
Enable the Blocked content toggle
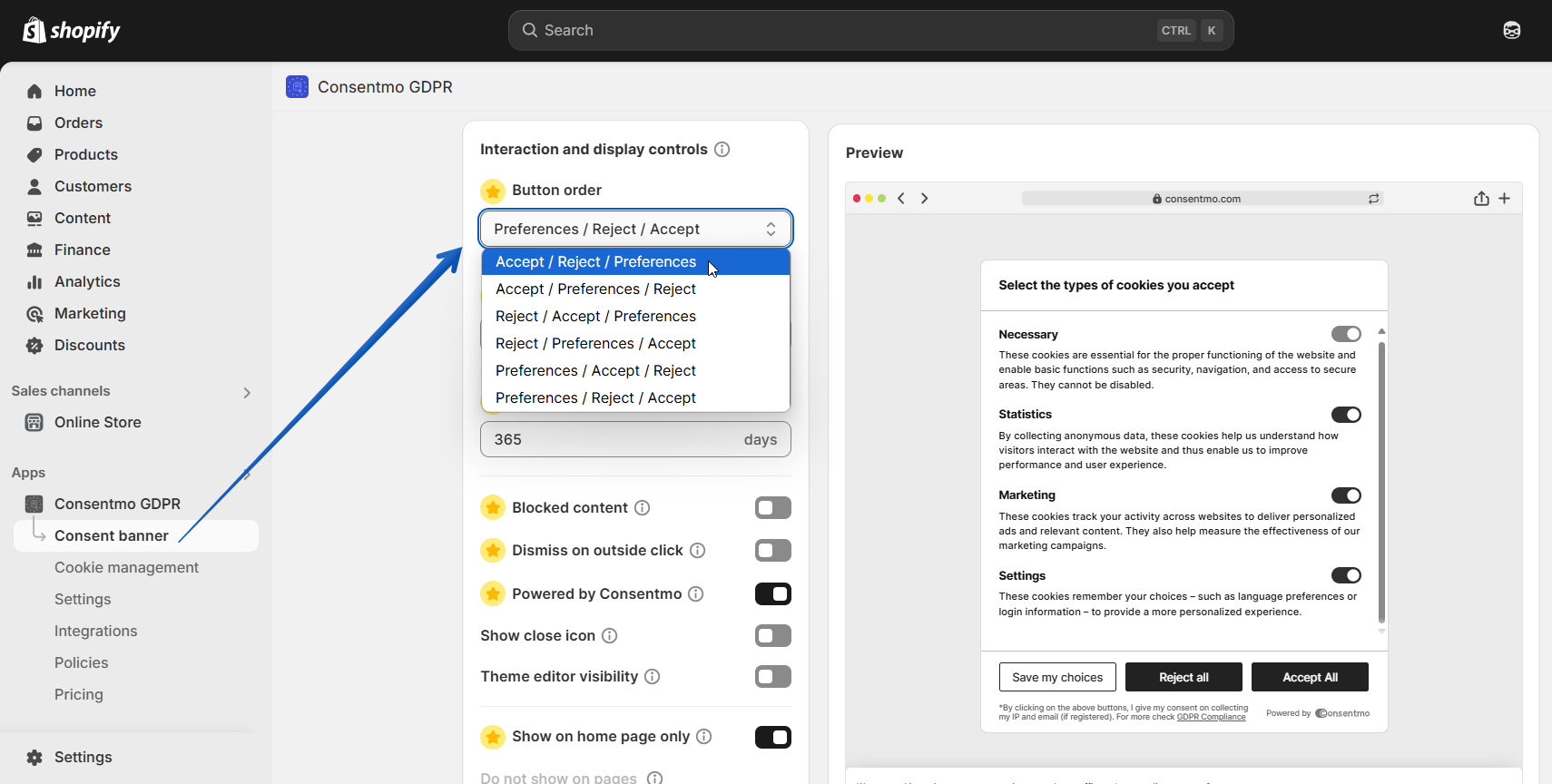773,507
